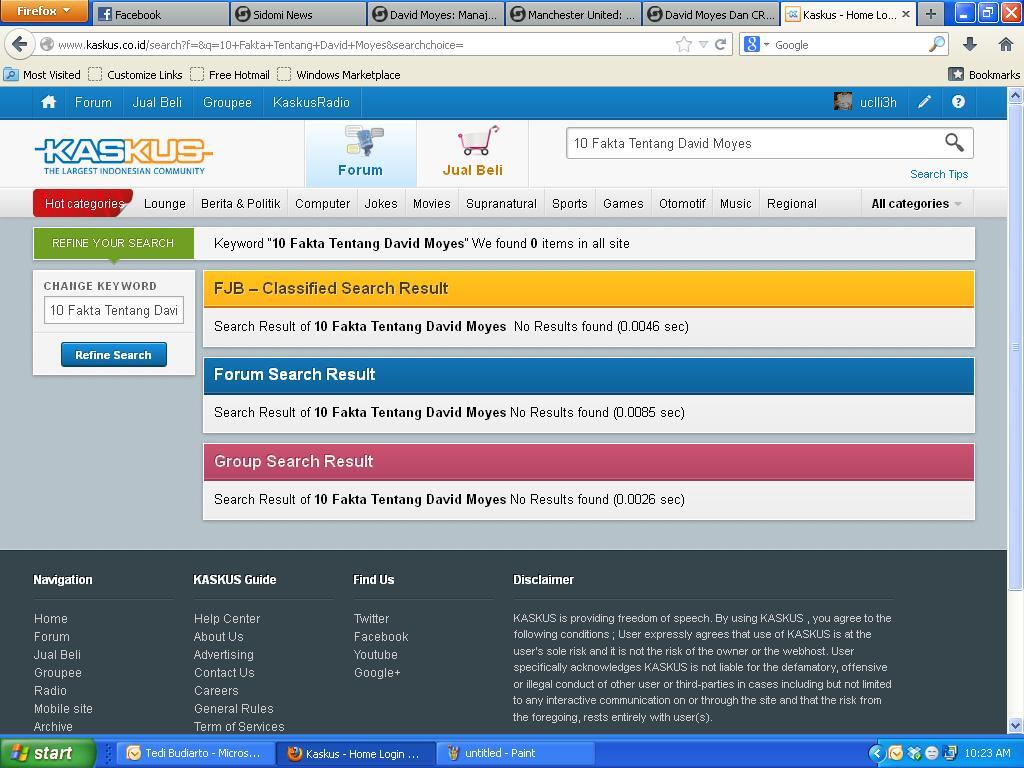Click the Refine Search button
Viewport: 1024px width, 768px height.
click(114, 355)
